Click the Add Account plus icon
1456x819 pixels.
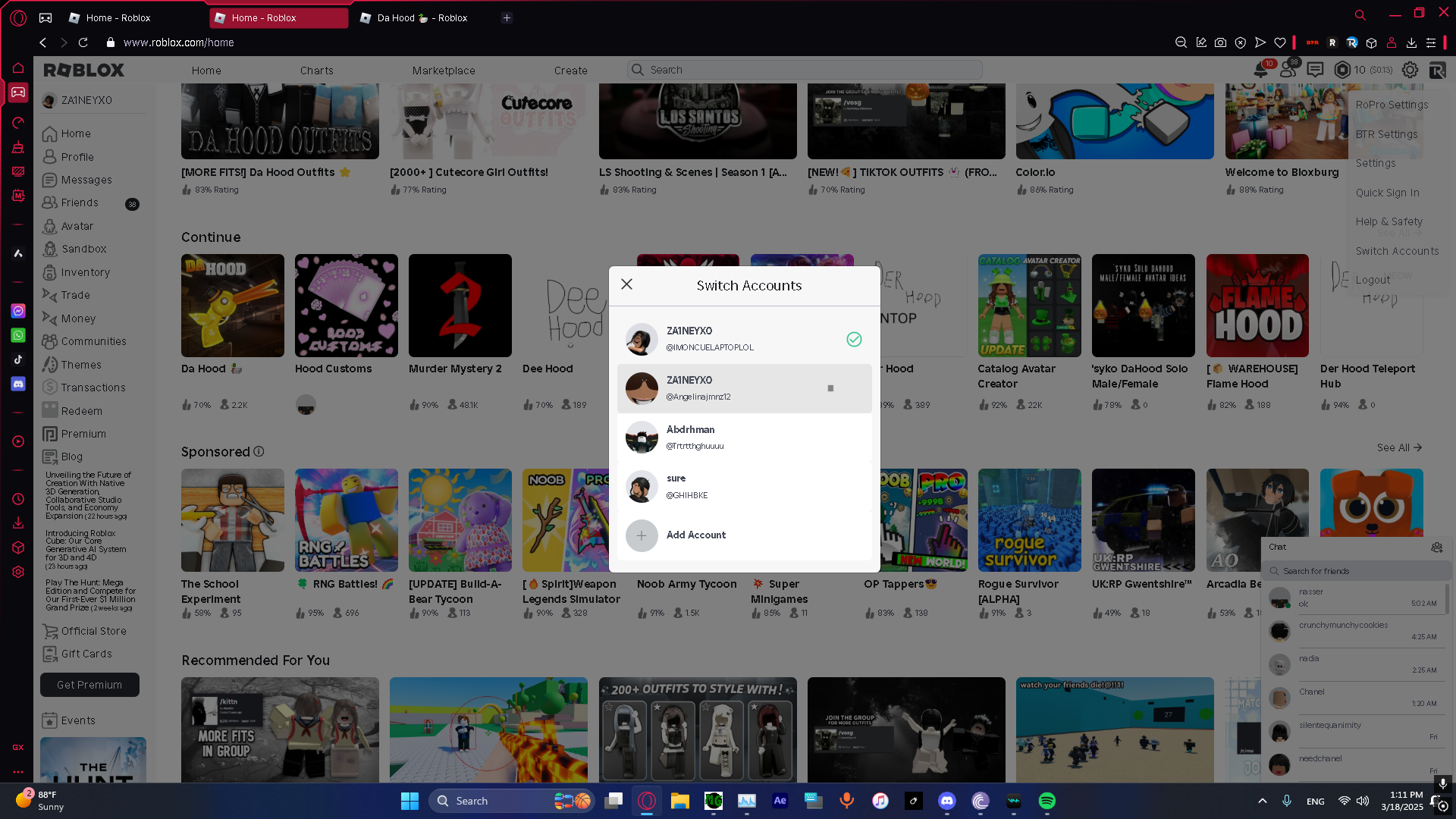tap(642, 535)
